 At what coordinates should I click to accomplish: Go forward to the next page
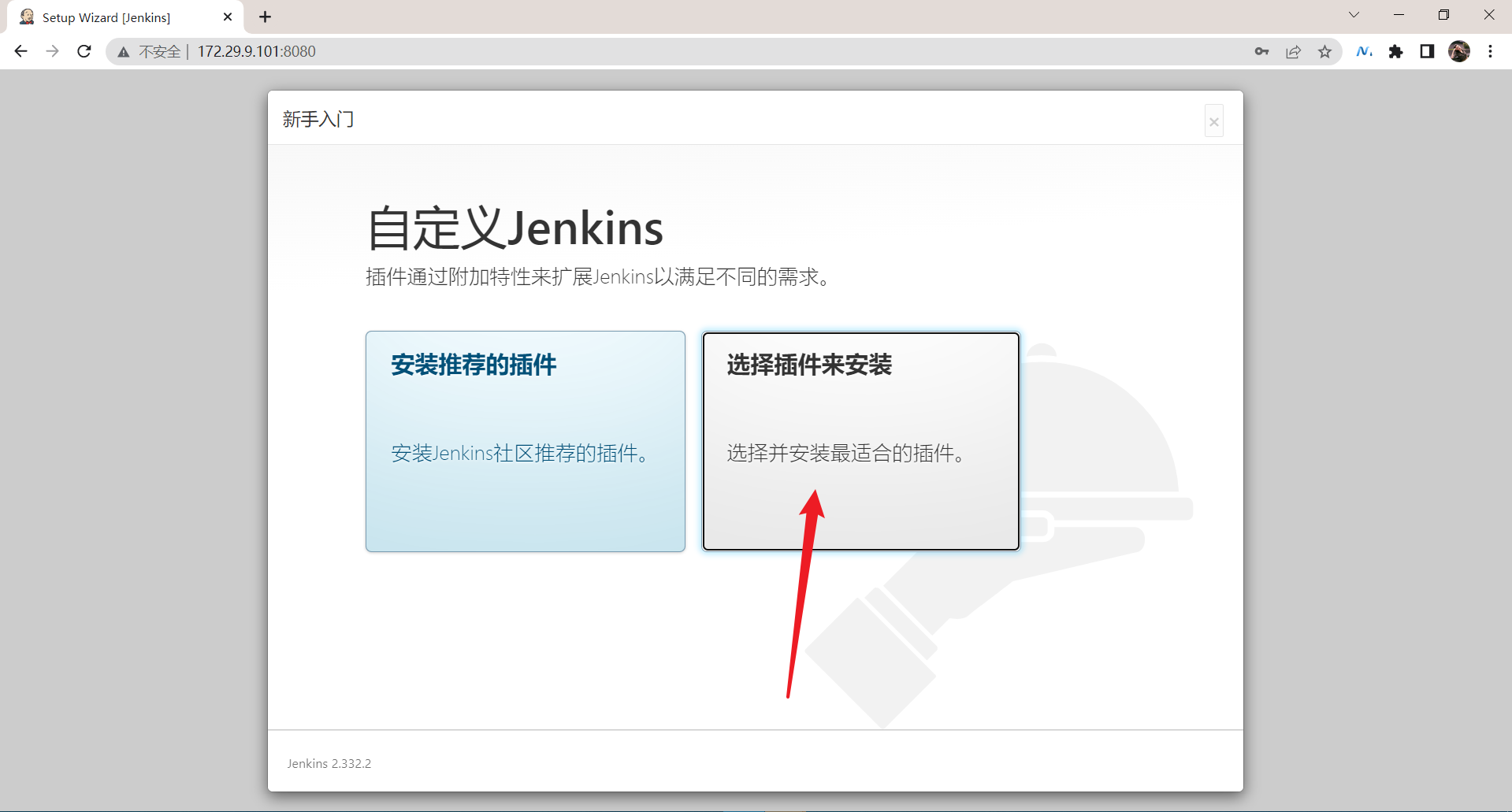click(52, 51)
